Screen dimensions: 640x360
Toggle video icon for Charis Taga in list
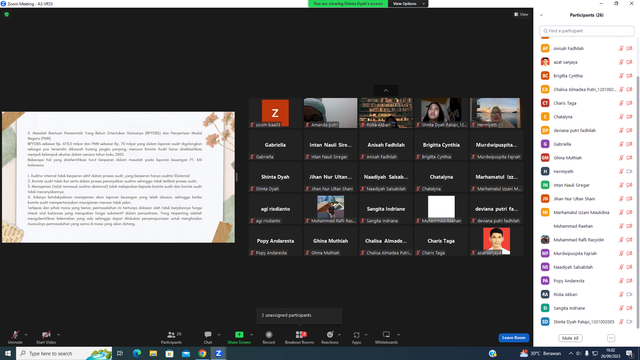(x=629, y=103)
